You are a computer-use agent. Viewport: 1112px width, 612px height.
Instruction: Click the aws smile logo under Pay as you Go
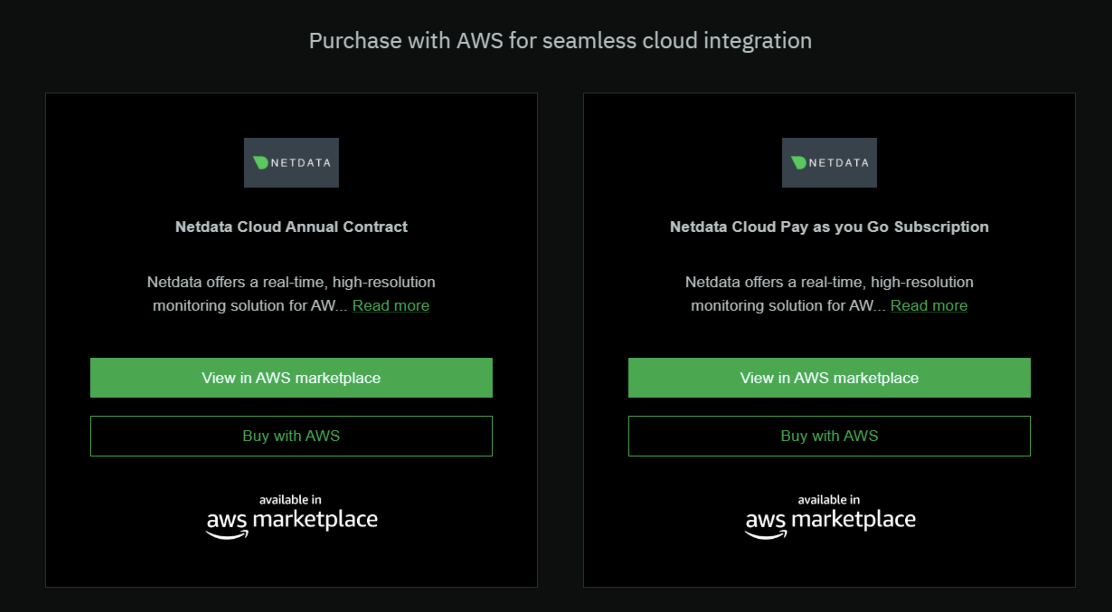(765, 524)
